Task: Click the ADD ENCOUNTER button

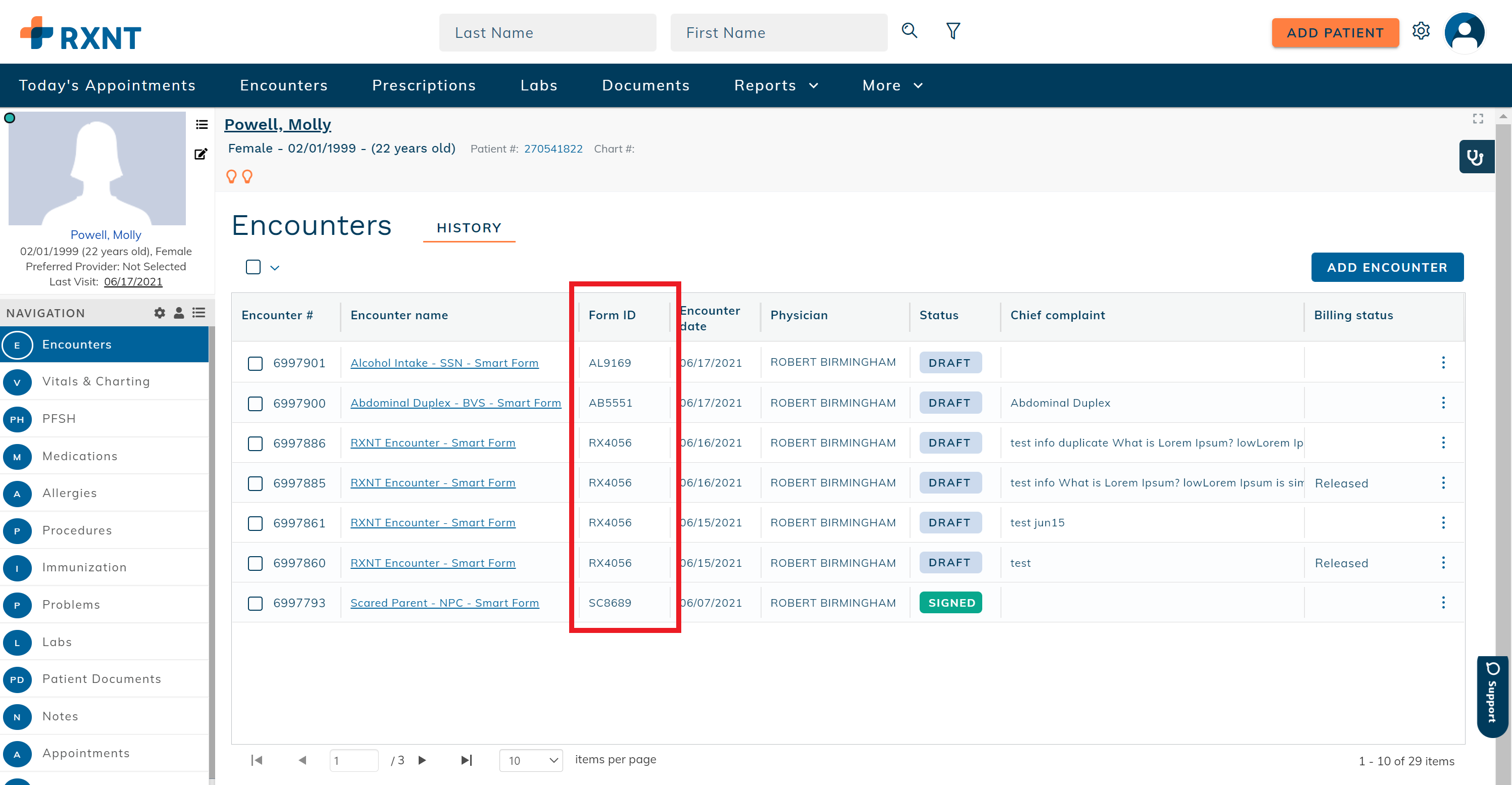Action: 1388,267
